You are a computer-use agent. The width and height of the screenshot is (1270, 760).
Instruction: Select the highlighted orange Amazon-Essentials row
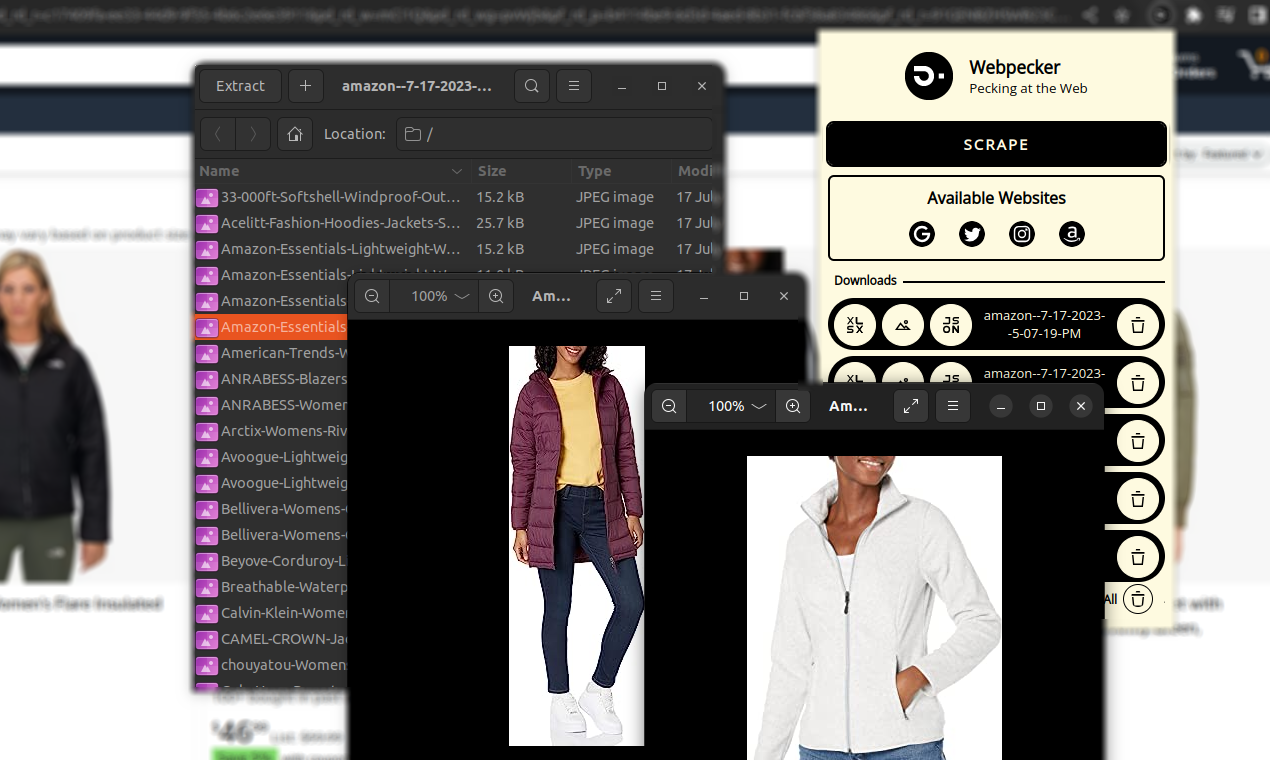pos(271,327)
